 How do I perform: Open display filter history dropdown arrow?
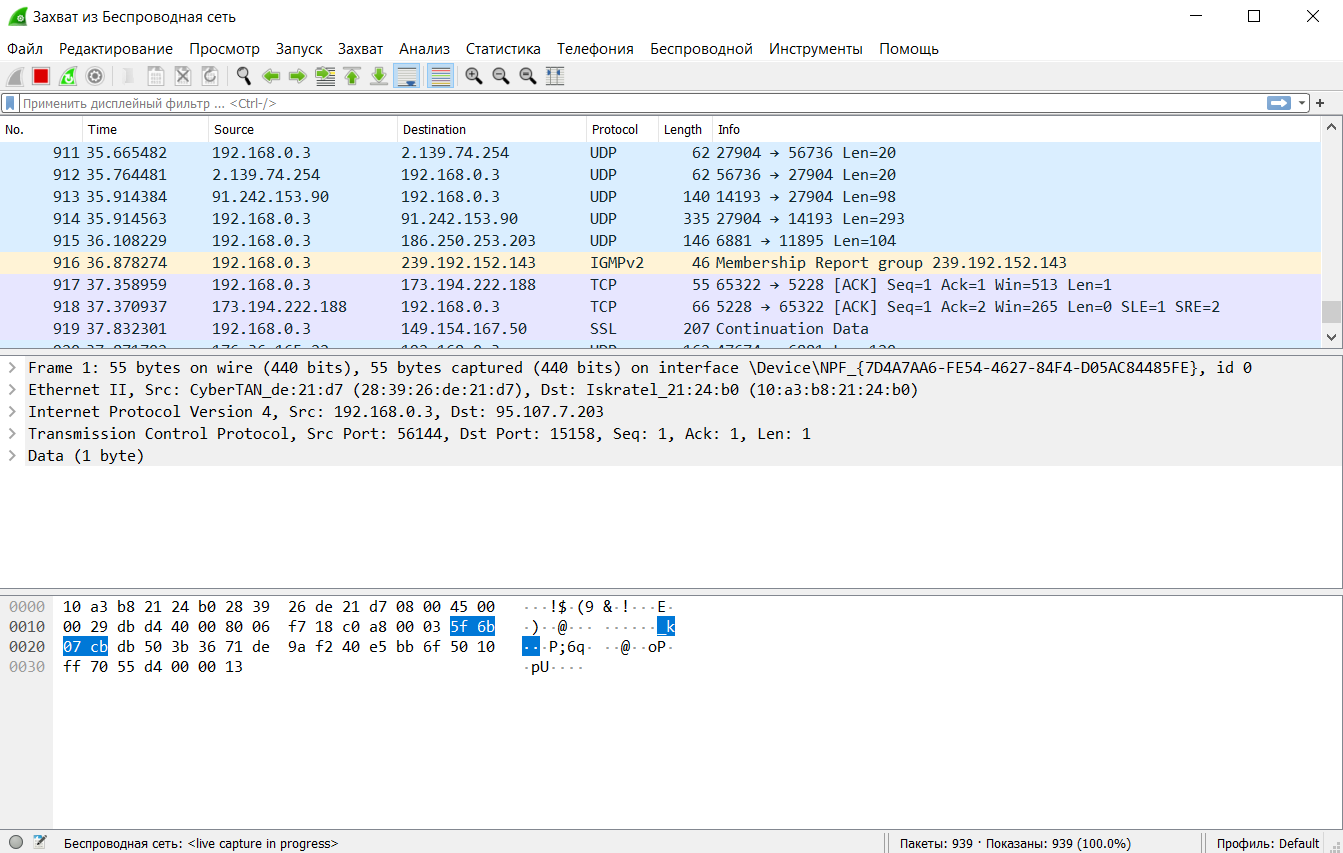pos(1302,103)
